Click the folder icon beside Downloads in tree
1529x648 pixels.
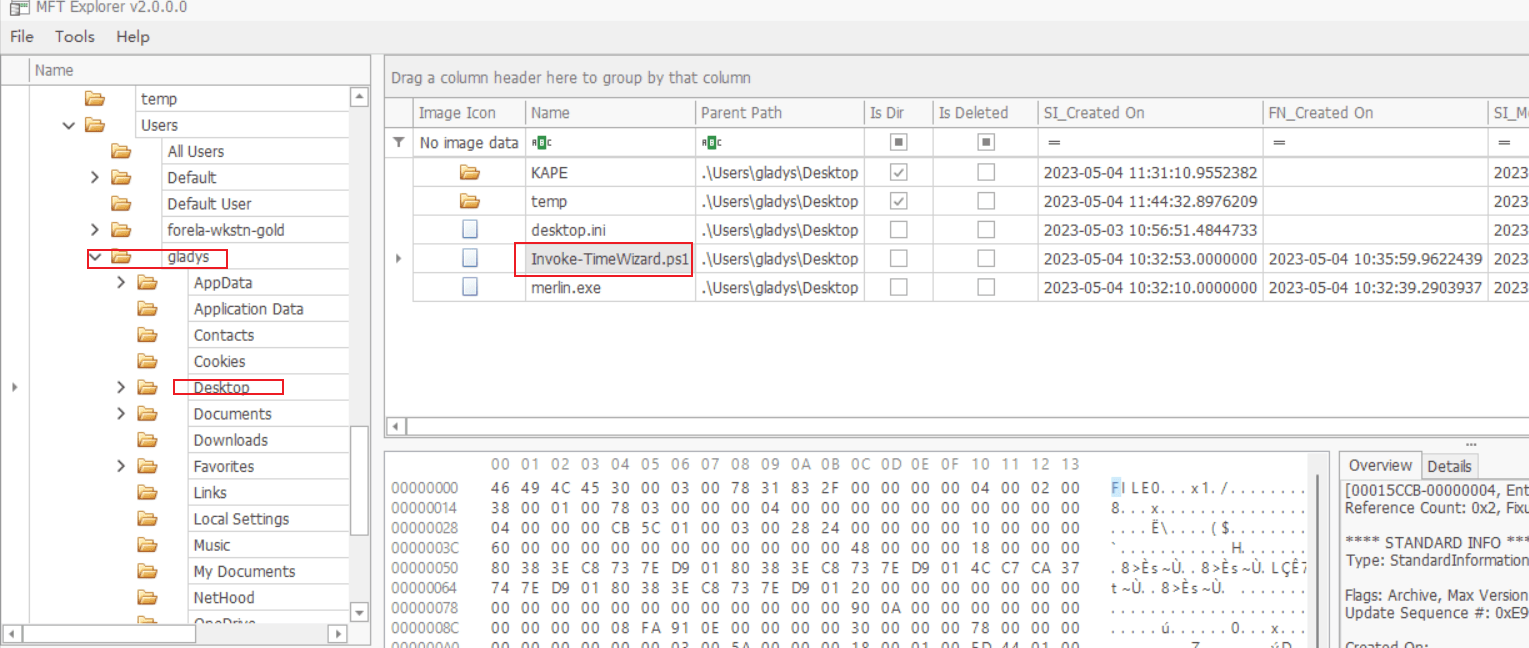click(148, 440)
